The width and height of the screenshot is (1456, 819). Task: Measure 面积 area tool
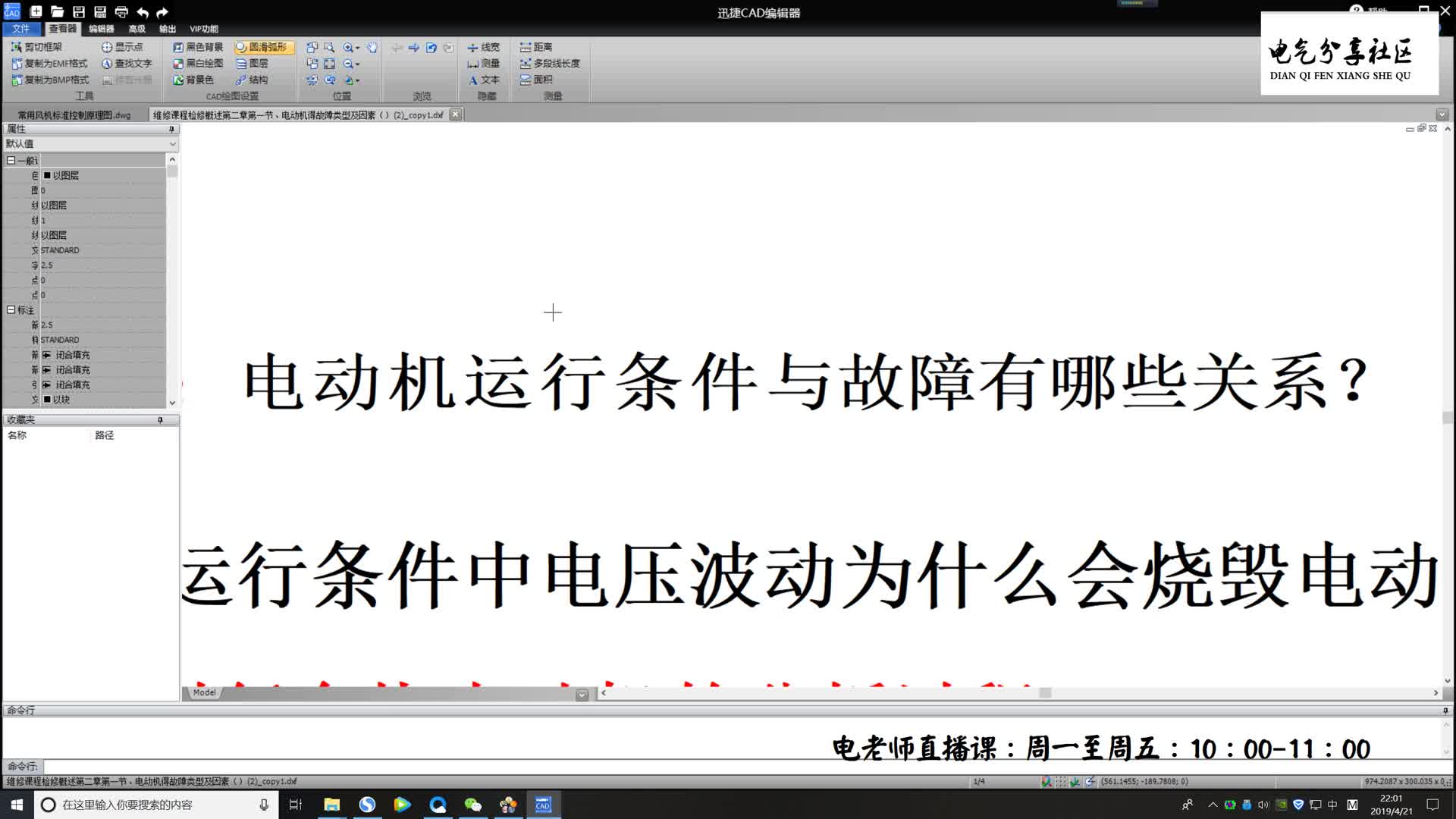(536, 80)
